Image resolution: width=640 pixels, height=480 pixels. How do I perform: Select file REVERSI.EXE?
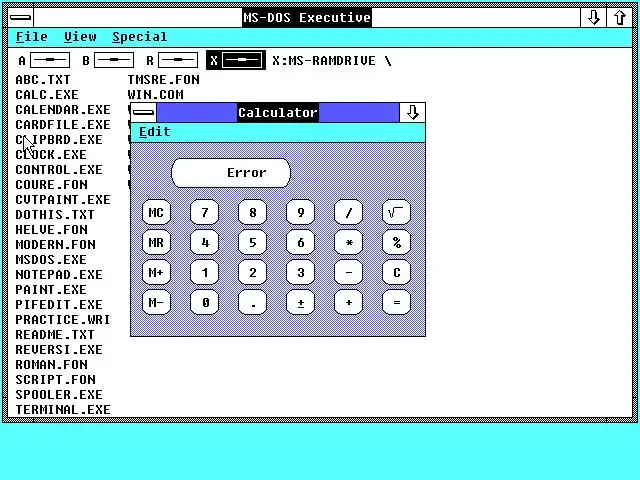[59, 350]
